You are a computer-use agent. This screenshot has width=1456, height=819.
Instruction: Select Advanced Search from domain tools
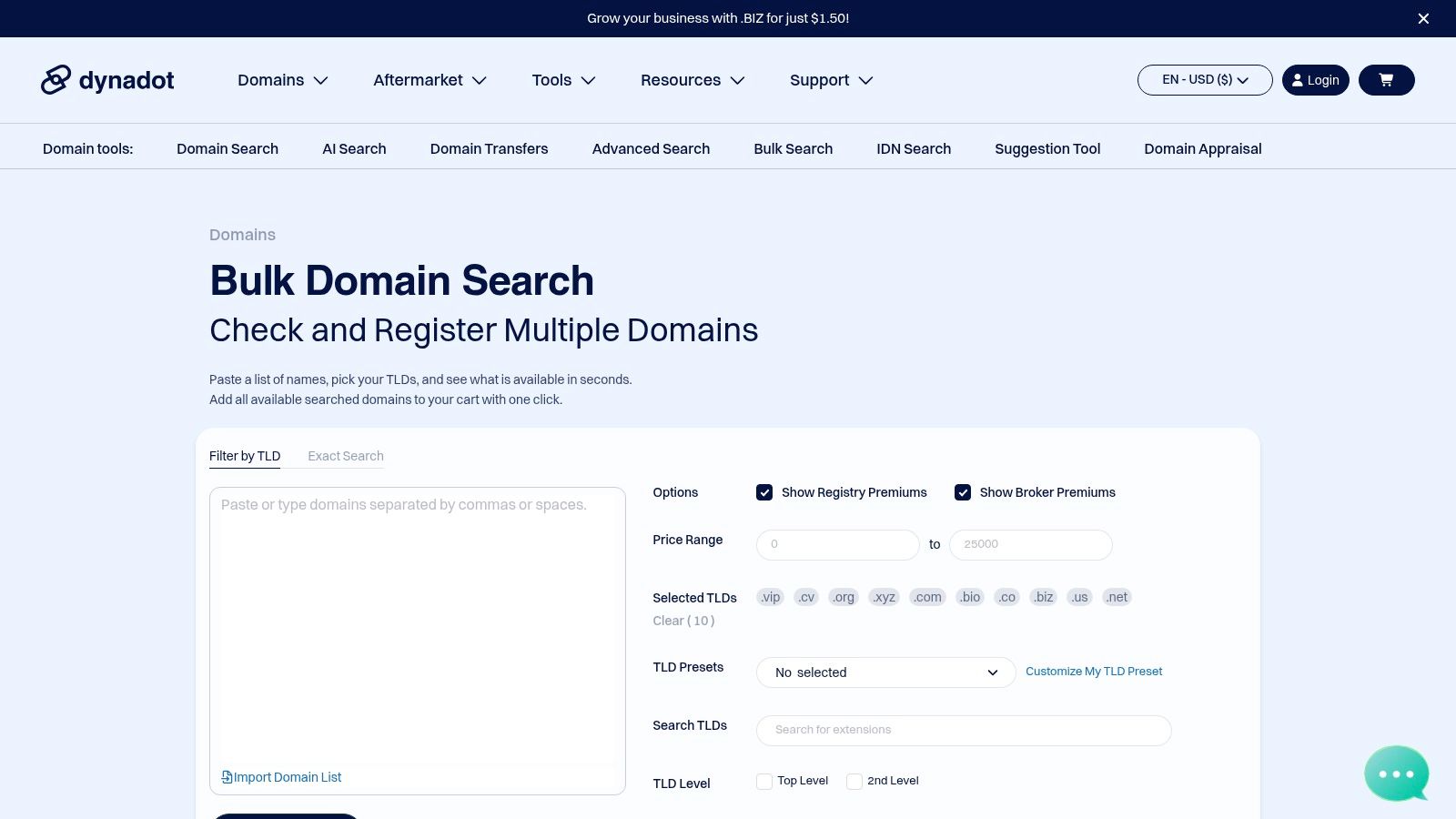651,148
